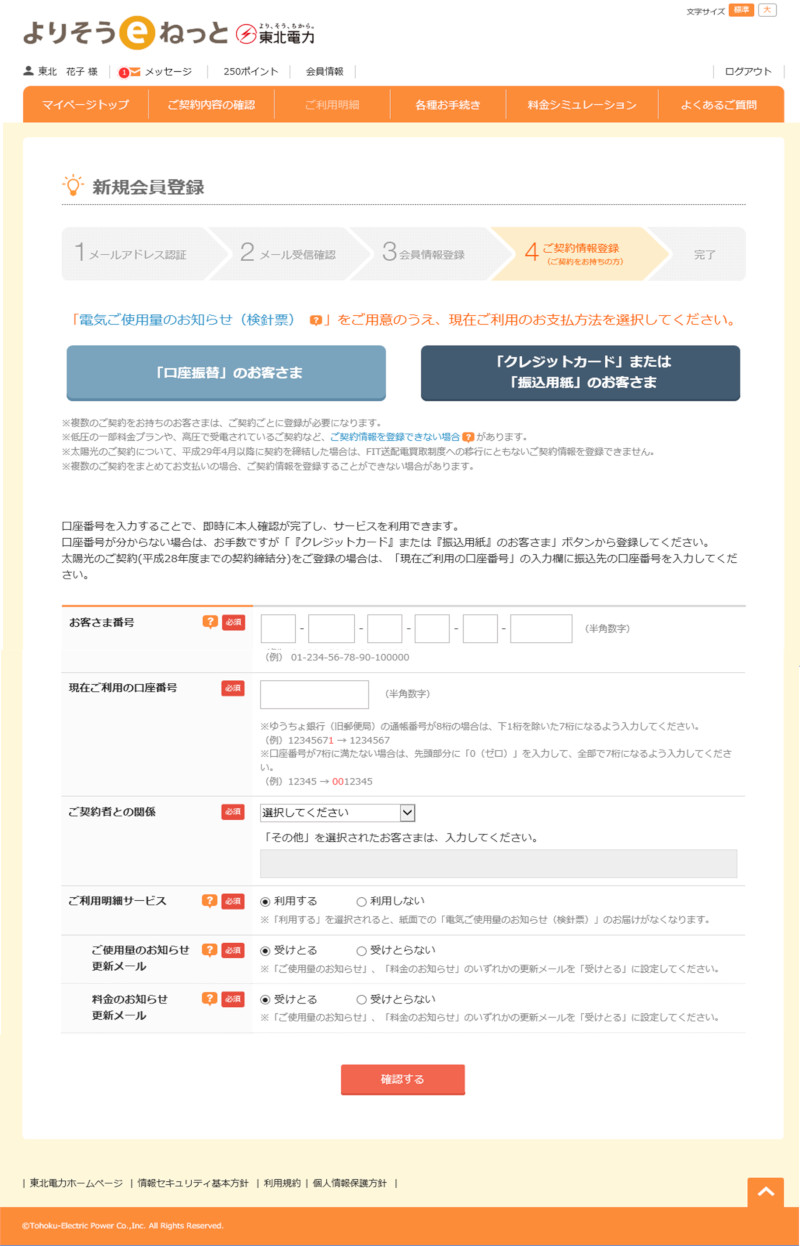Click the 完了 step
The image size is (800, 1246).
click(x=705, y=255)
